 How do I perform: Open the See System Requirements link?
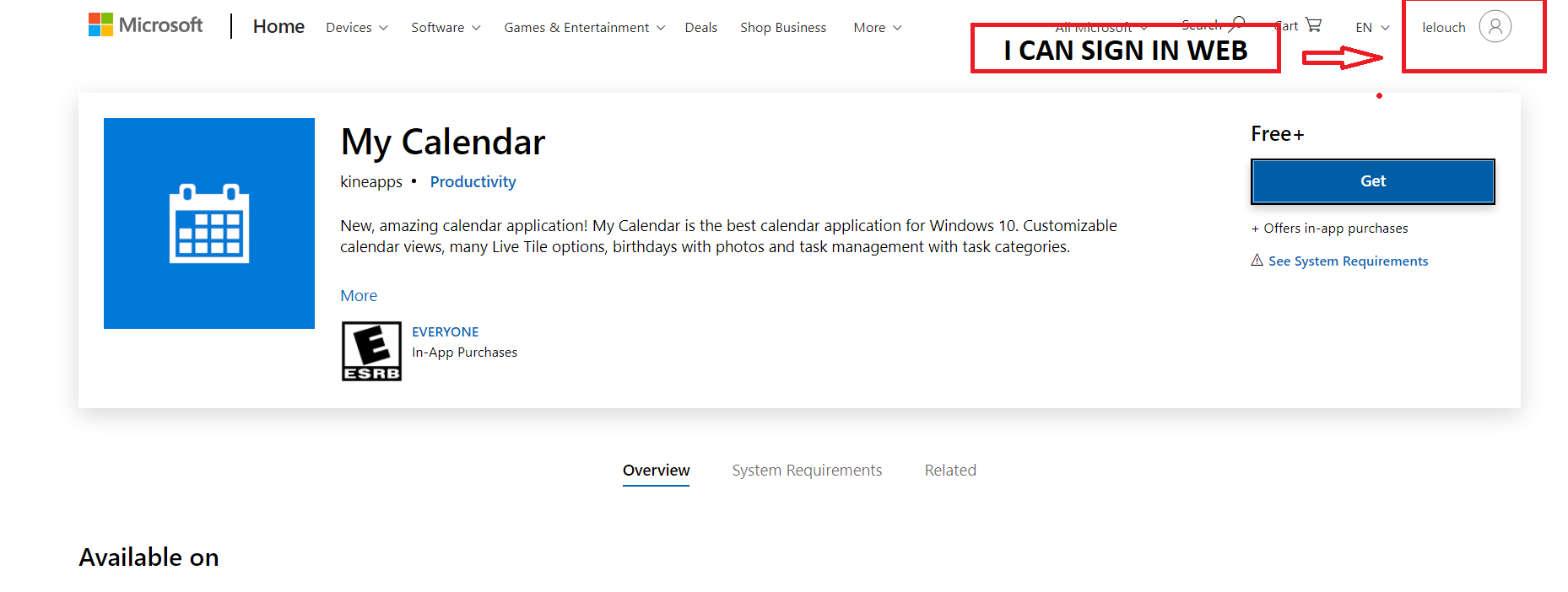pos(1348,261)
